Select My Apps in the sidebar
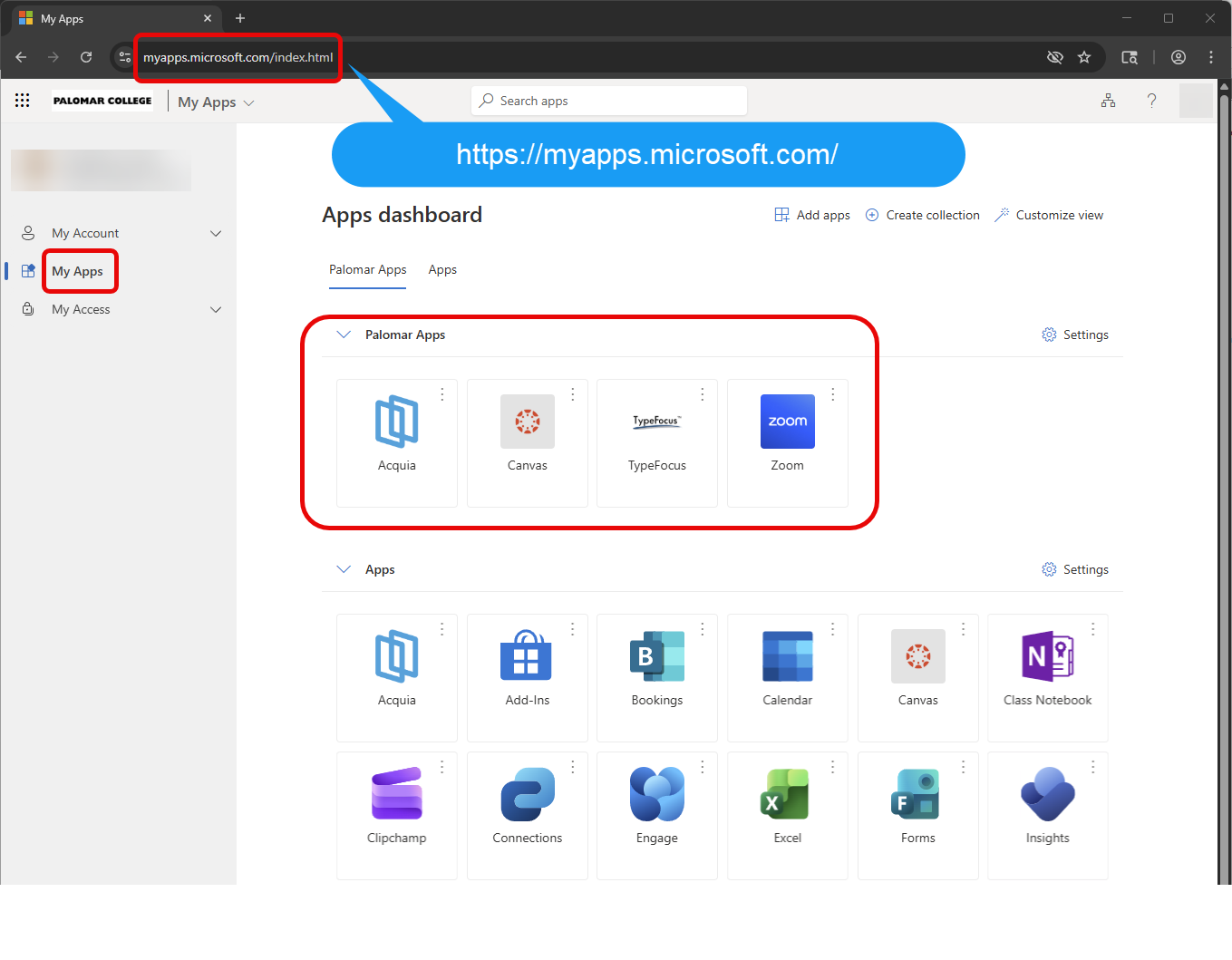Image resolution: width=1232 pixels, height=960 pixels. tap(77, 271)
